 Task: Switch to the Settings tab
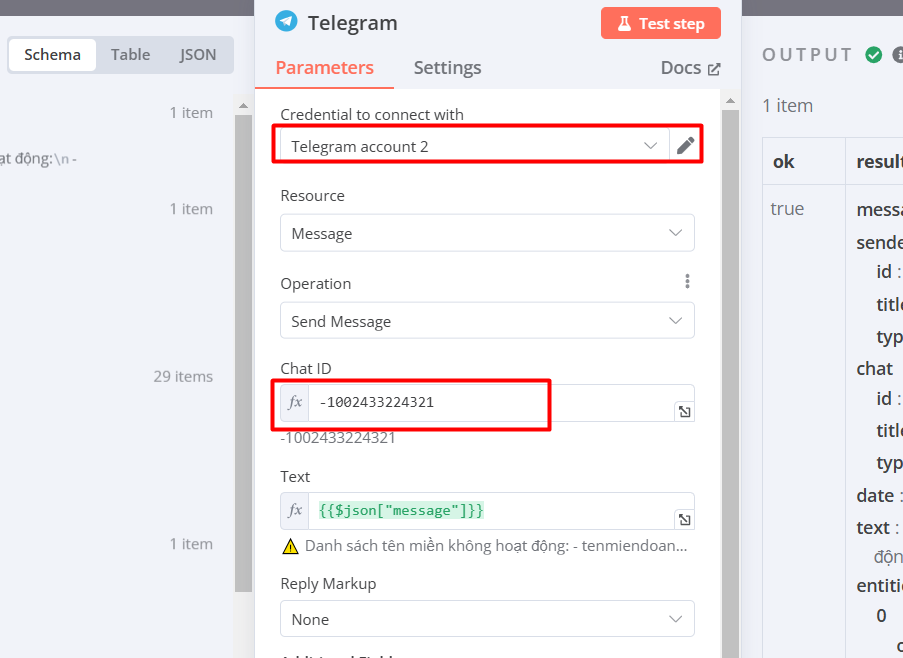pyautogui.click(x=447, y=68)
